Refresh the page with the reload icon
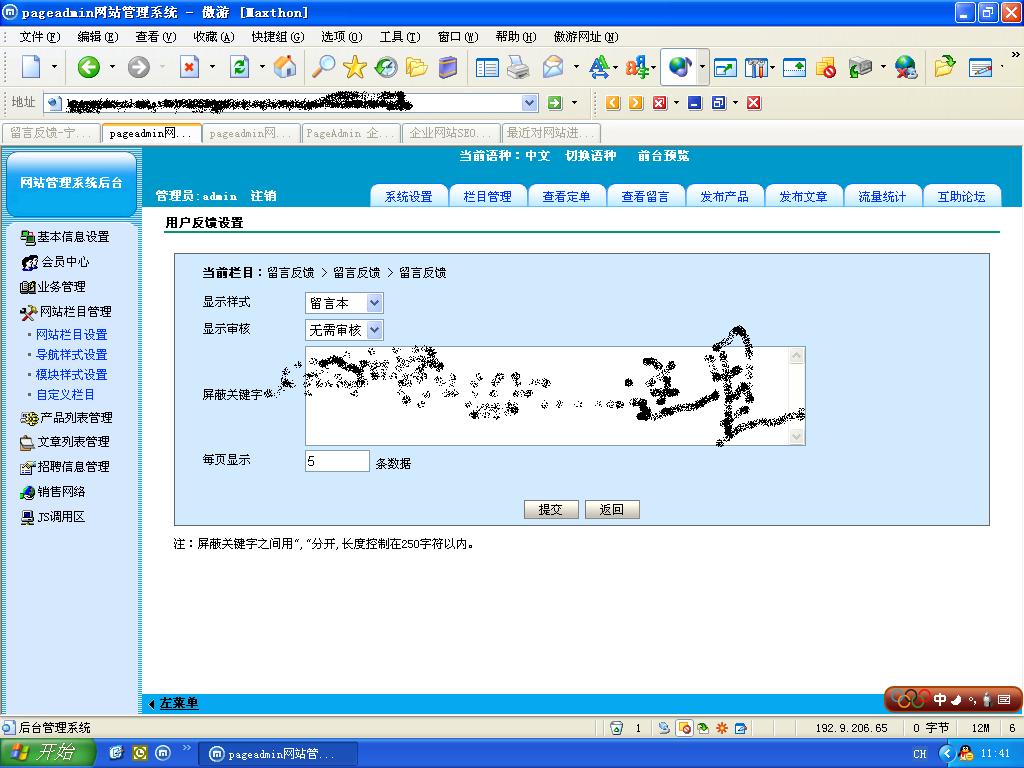The image size is (1024, 768). click(x=240, y=67)
